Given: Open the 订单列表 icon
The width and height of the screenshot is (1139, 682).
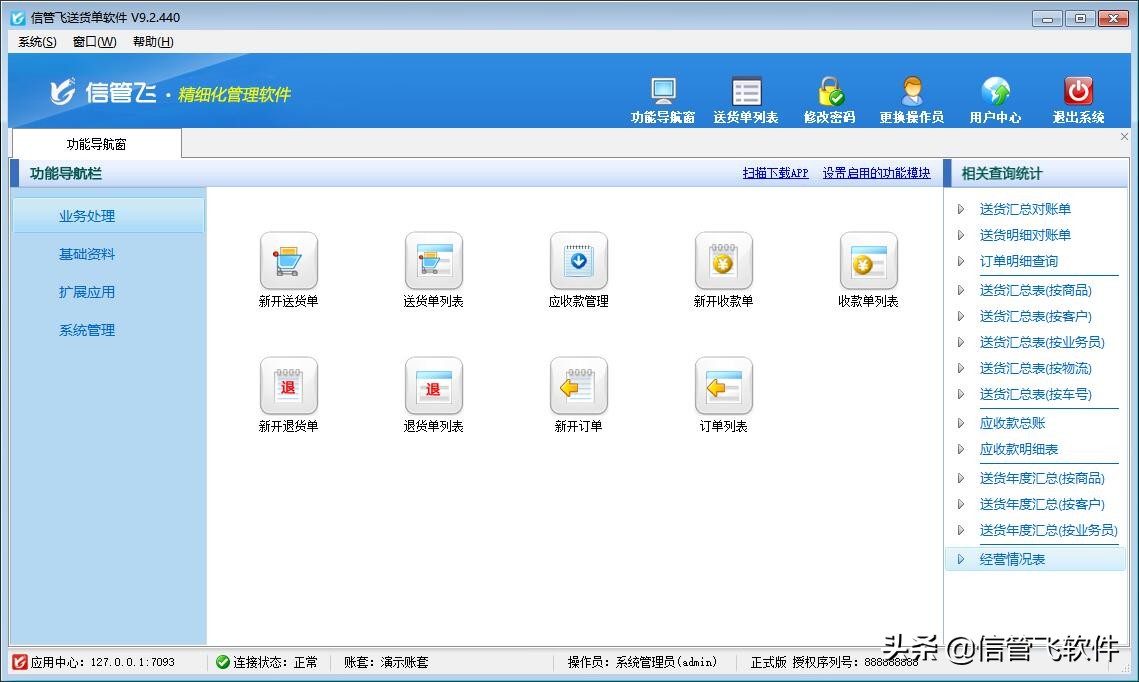Looking at the screenshot, I should pyautogui.click(x=723, y=386).
